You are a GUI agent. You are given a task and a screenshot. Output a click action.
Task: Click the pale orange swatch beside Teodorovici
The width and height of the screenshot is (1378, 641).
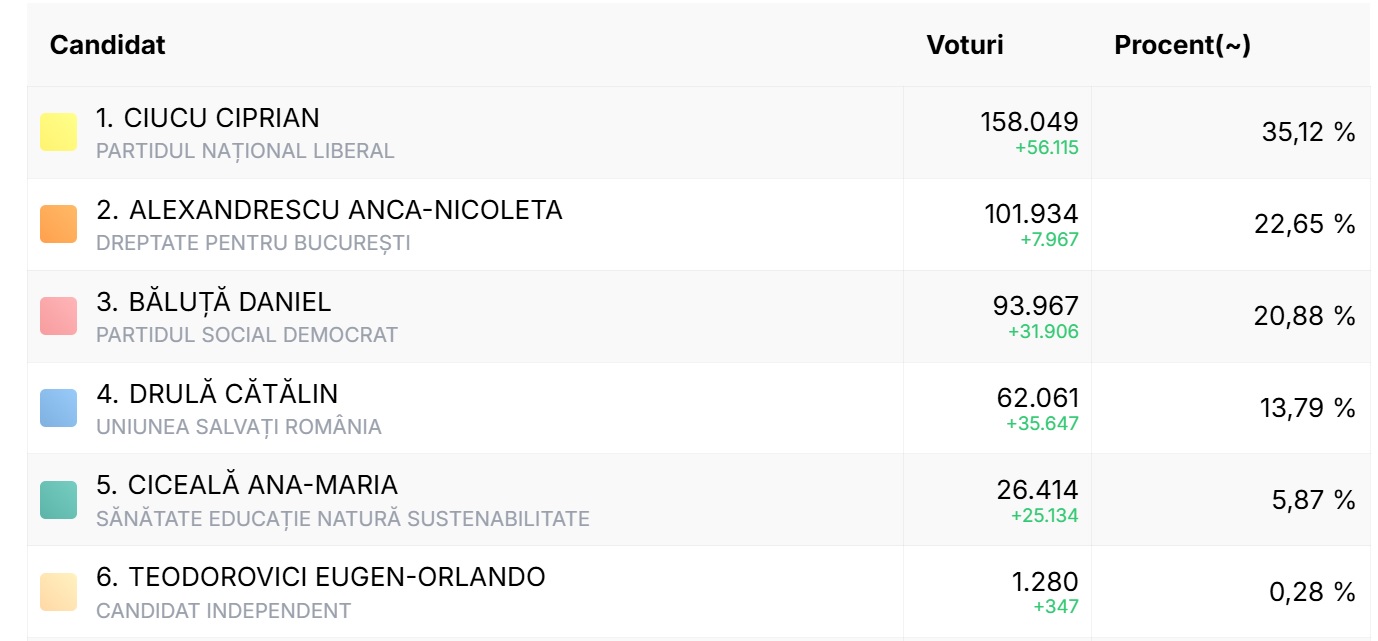click(x=58, y=592)
